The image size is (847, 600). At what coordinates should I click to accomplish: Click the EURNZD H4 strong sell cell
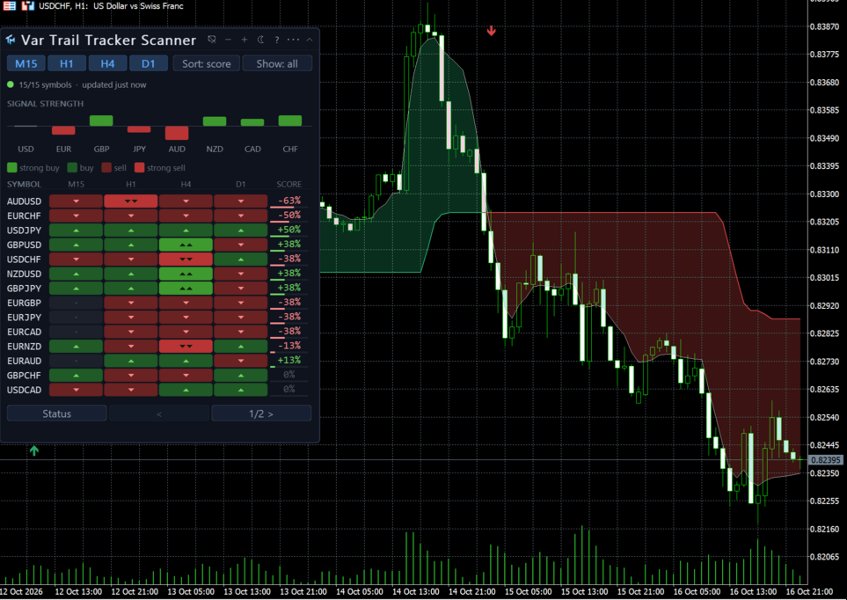click(186, 346)
